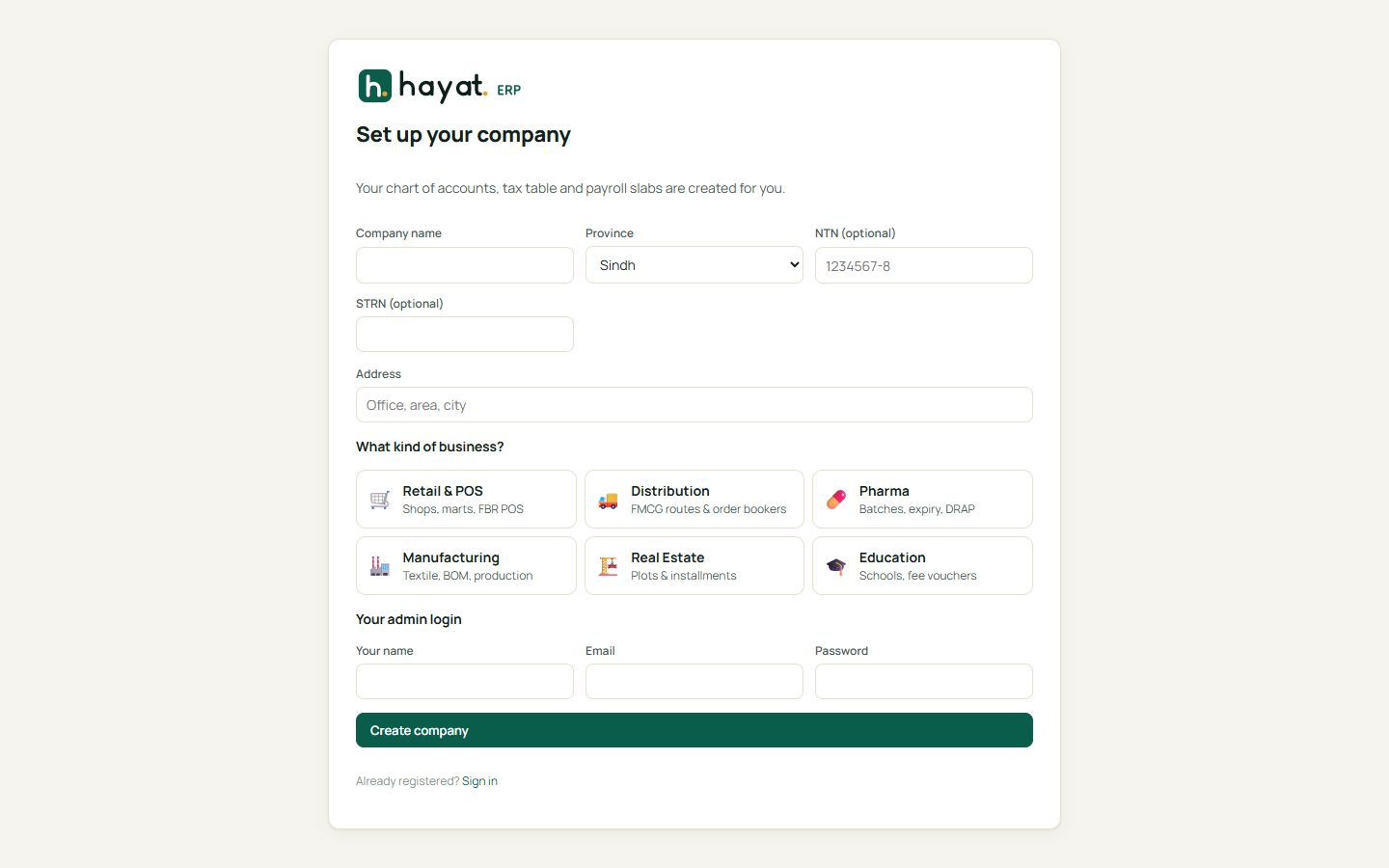Click into the NTN (optional) field
This screenshot has width=1389, height=868.
click(924, 265)
